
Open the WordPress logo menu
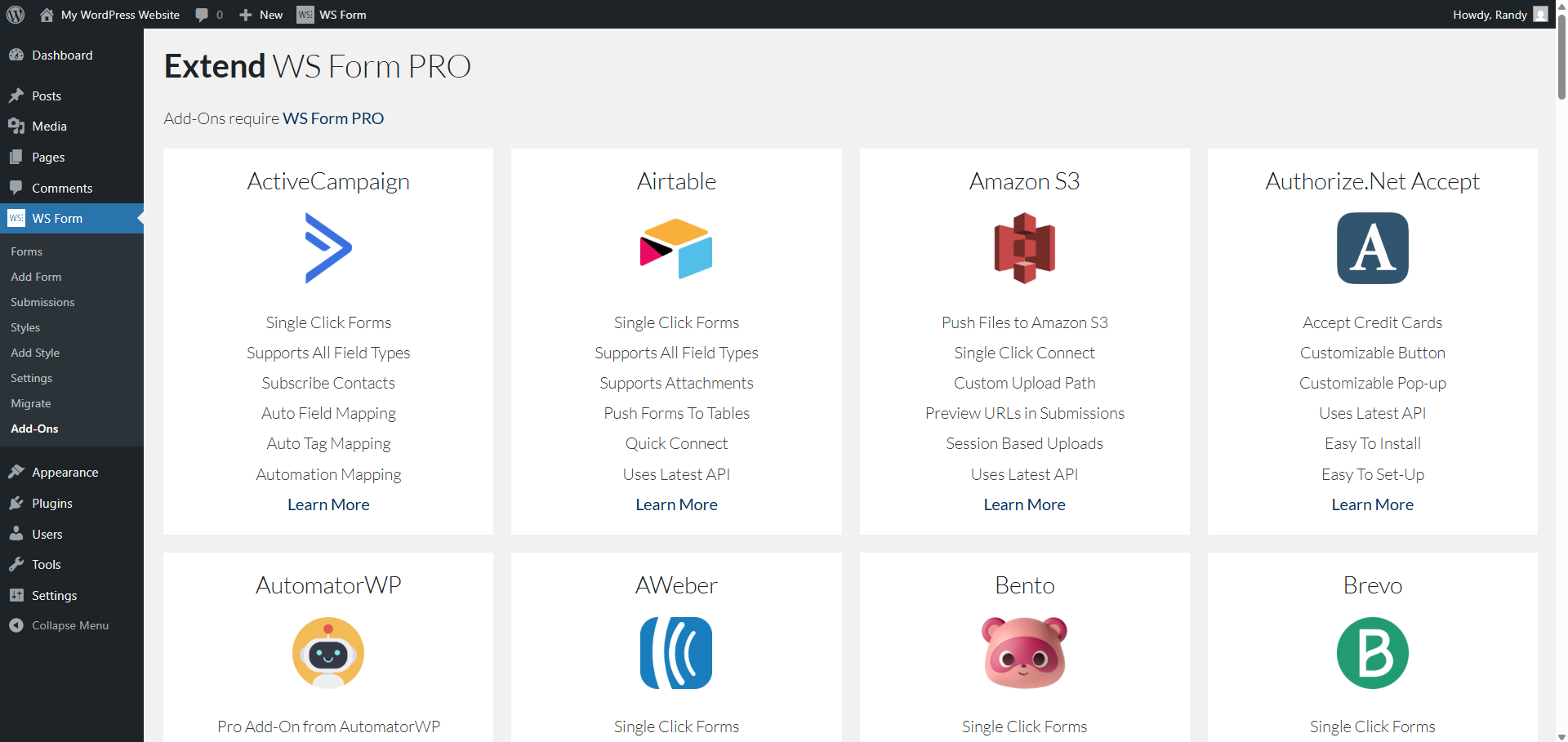pyautogui.click(x=16, y=15)
